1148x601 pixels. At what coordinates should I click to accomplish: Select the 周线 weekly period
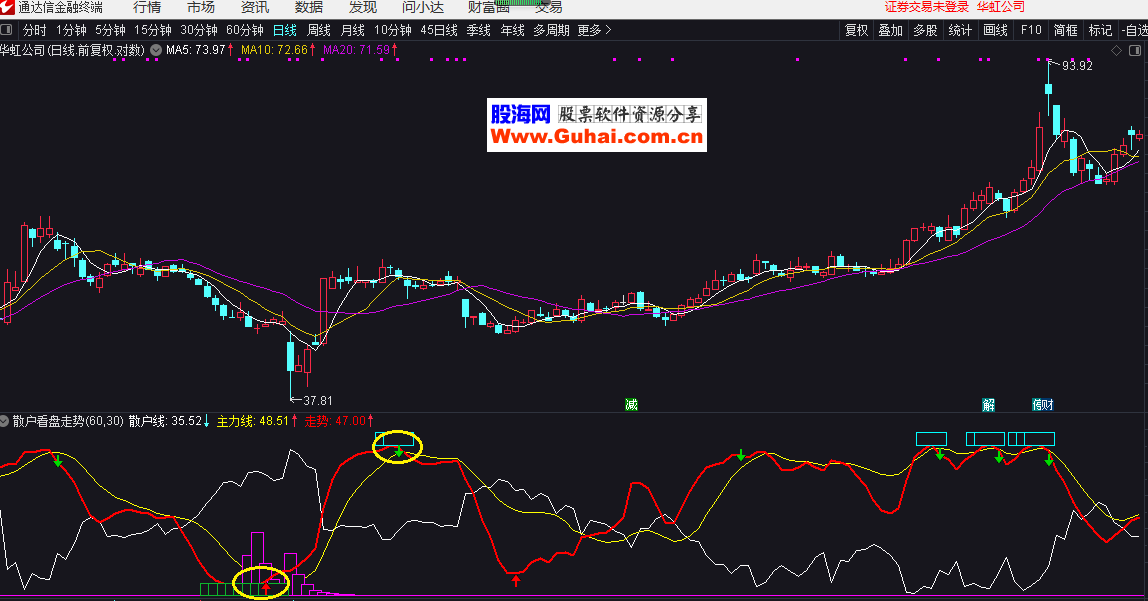point(318,30)
